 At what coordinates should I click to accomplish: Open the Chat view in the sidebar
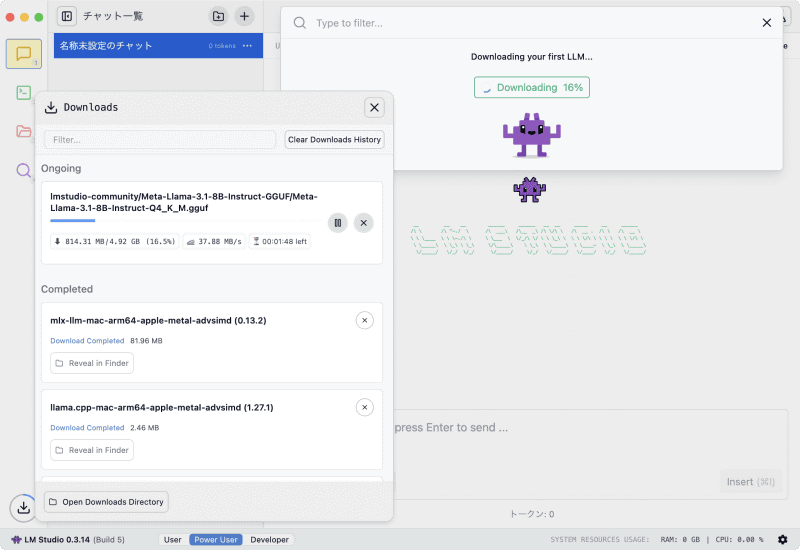pos(23,54)
